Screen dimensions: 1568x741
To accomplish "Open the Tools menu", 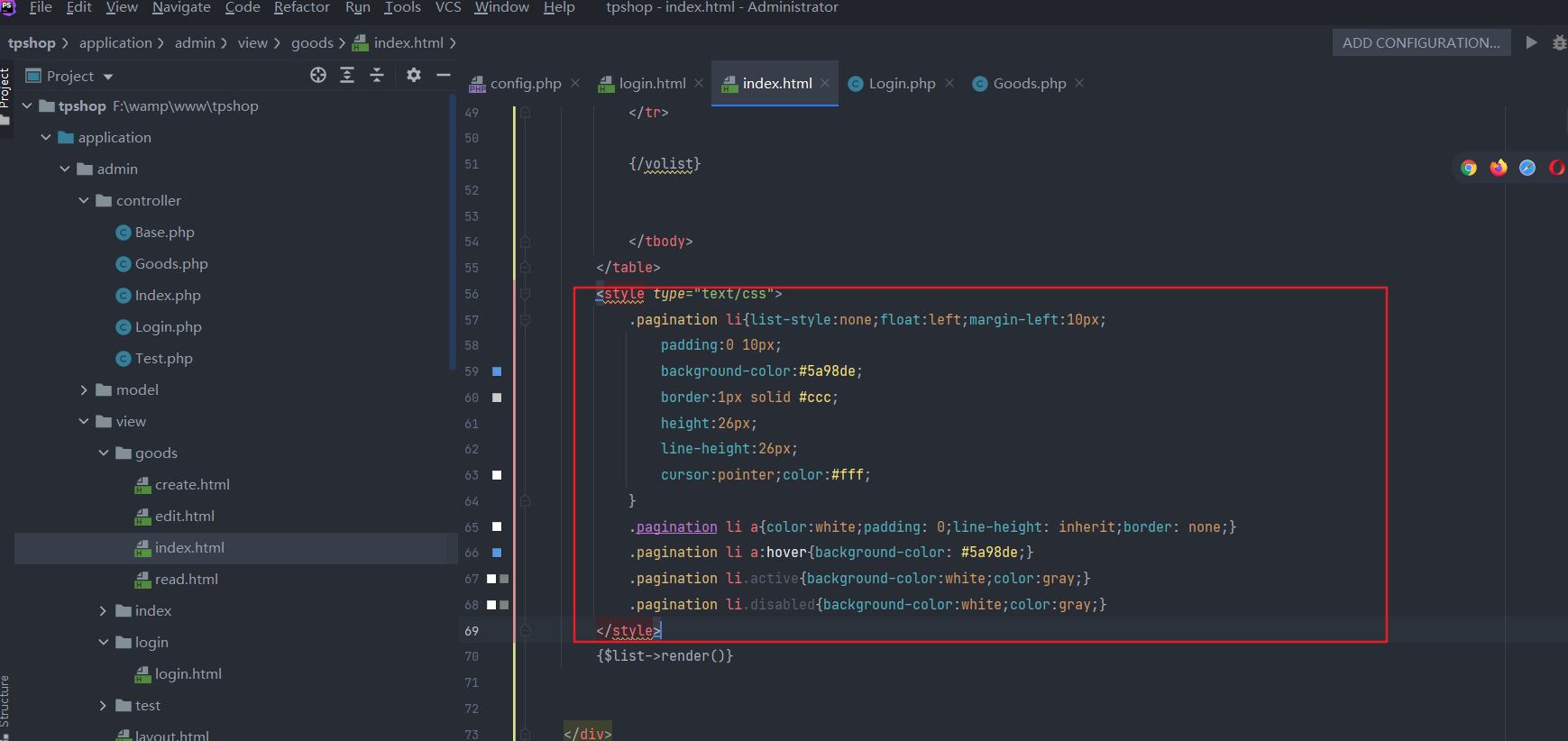I will click(x=402, y=7).
